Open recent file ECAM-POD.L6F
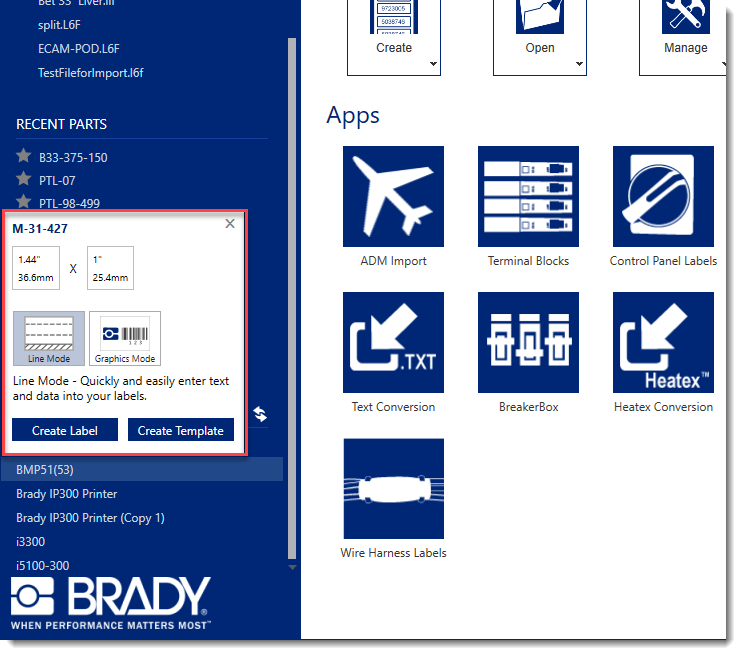Screen dimensions: 741x655 pos(78,48)
